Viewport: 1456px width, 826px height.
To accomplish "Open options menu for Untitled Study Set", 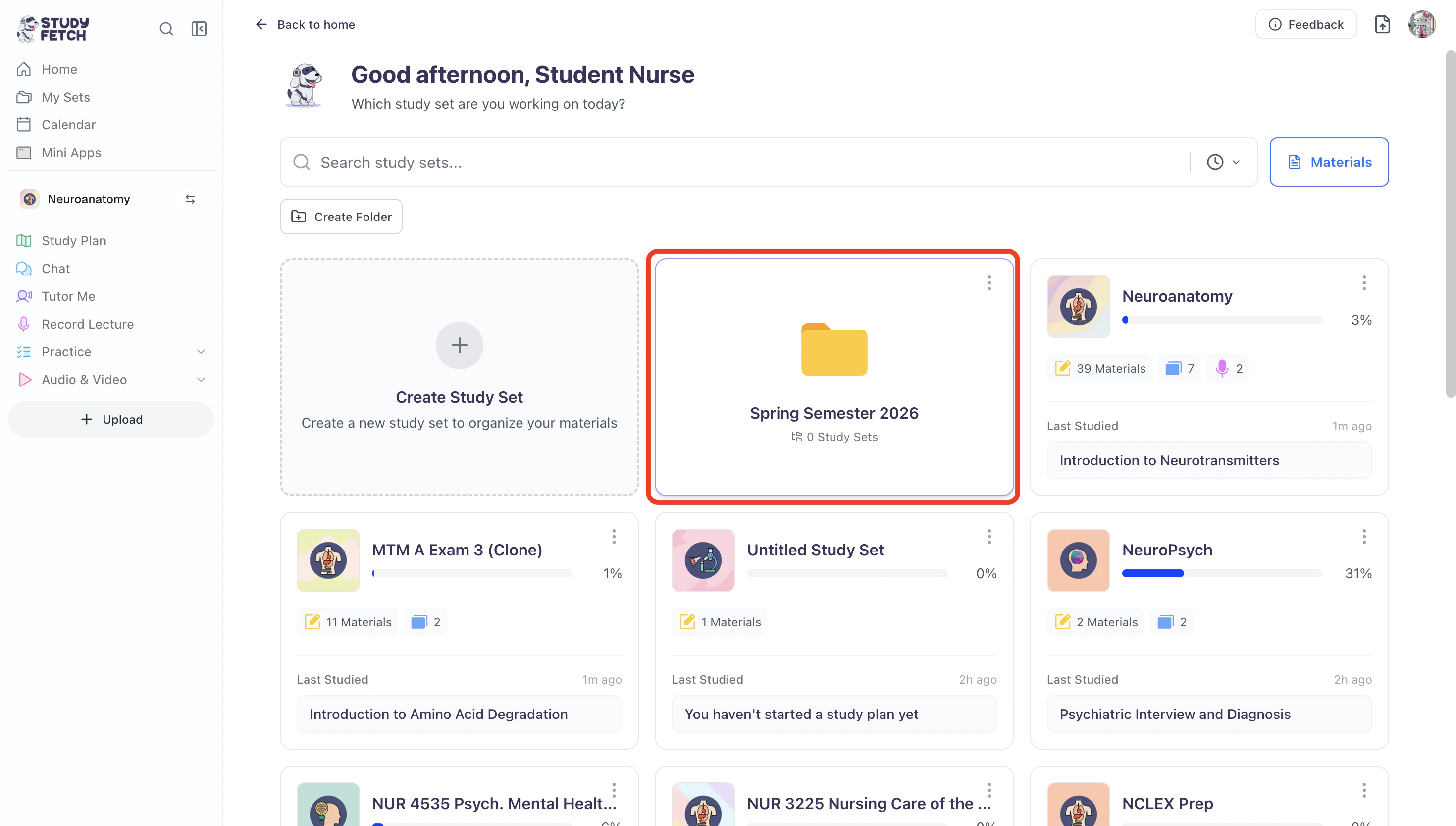I will pos(989,537).
